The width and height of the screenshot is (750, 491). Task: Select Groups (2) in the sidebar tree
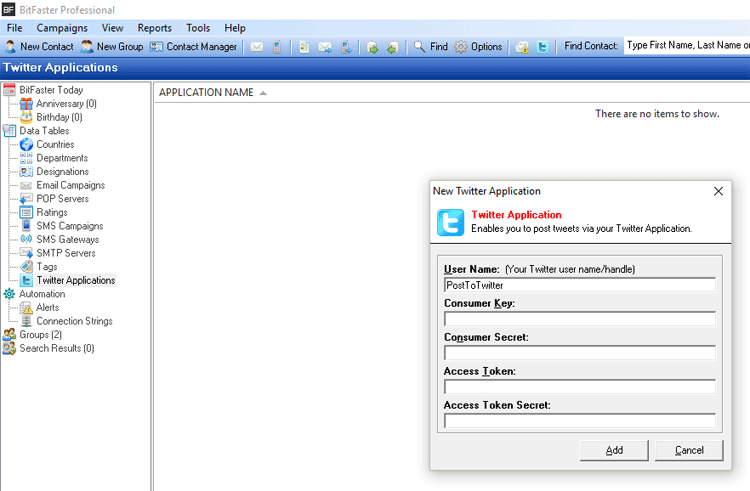click(x=41, y=335)
